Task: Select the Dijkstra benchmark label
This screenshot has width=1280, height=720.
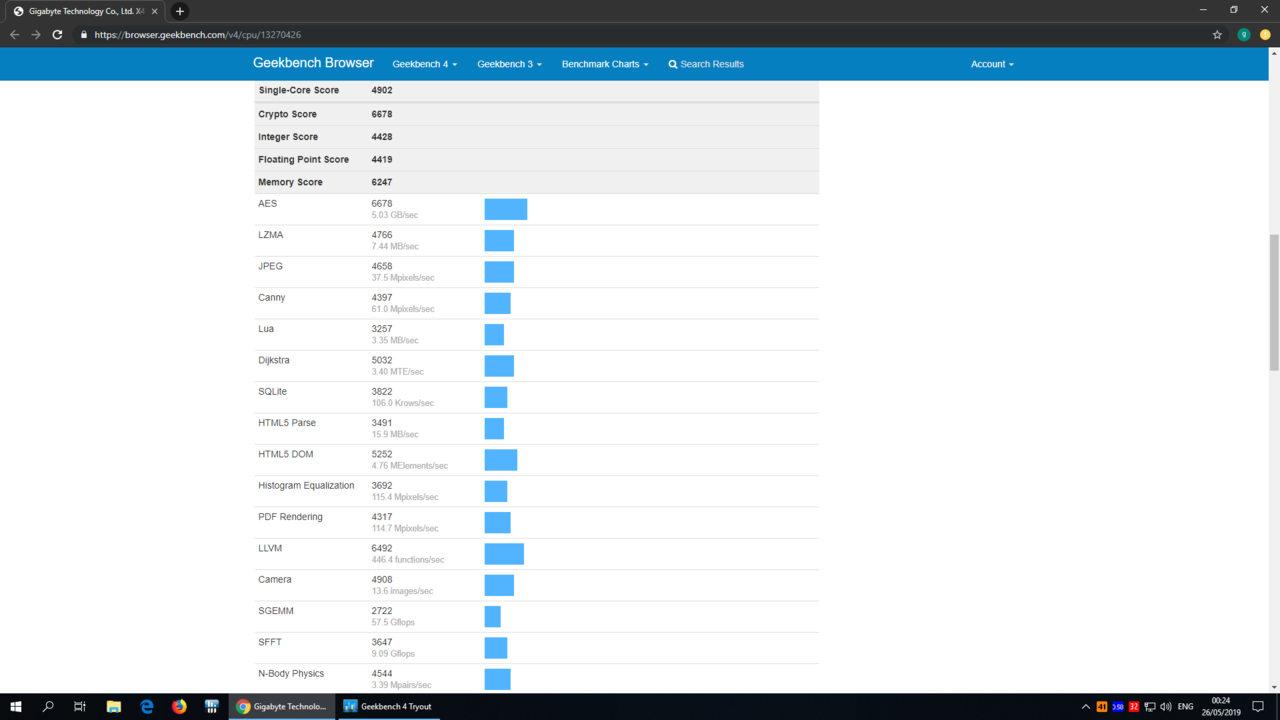Action: pyautogui.click(x=273, y=360)
